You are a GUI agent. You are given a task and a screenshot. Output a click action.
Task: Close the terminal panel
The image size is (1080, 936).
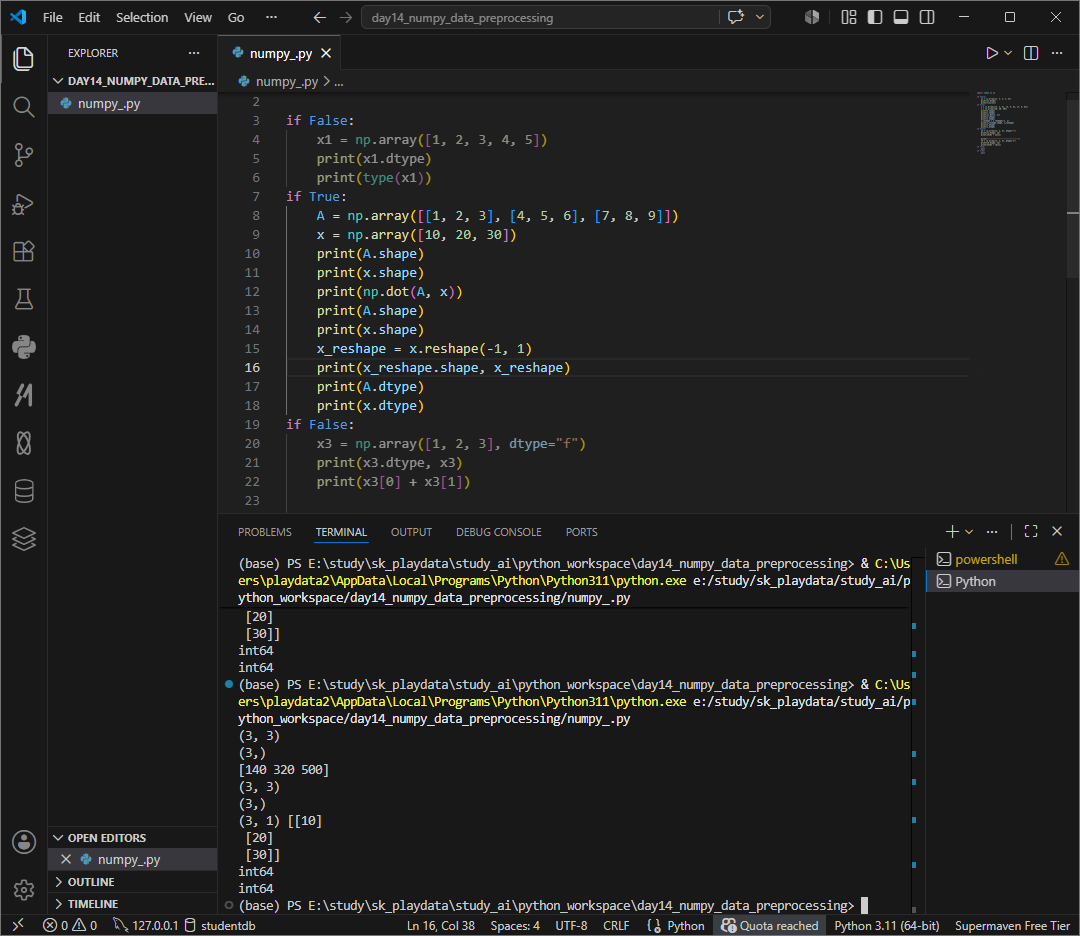tap(1057, 531)
